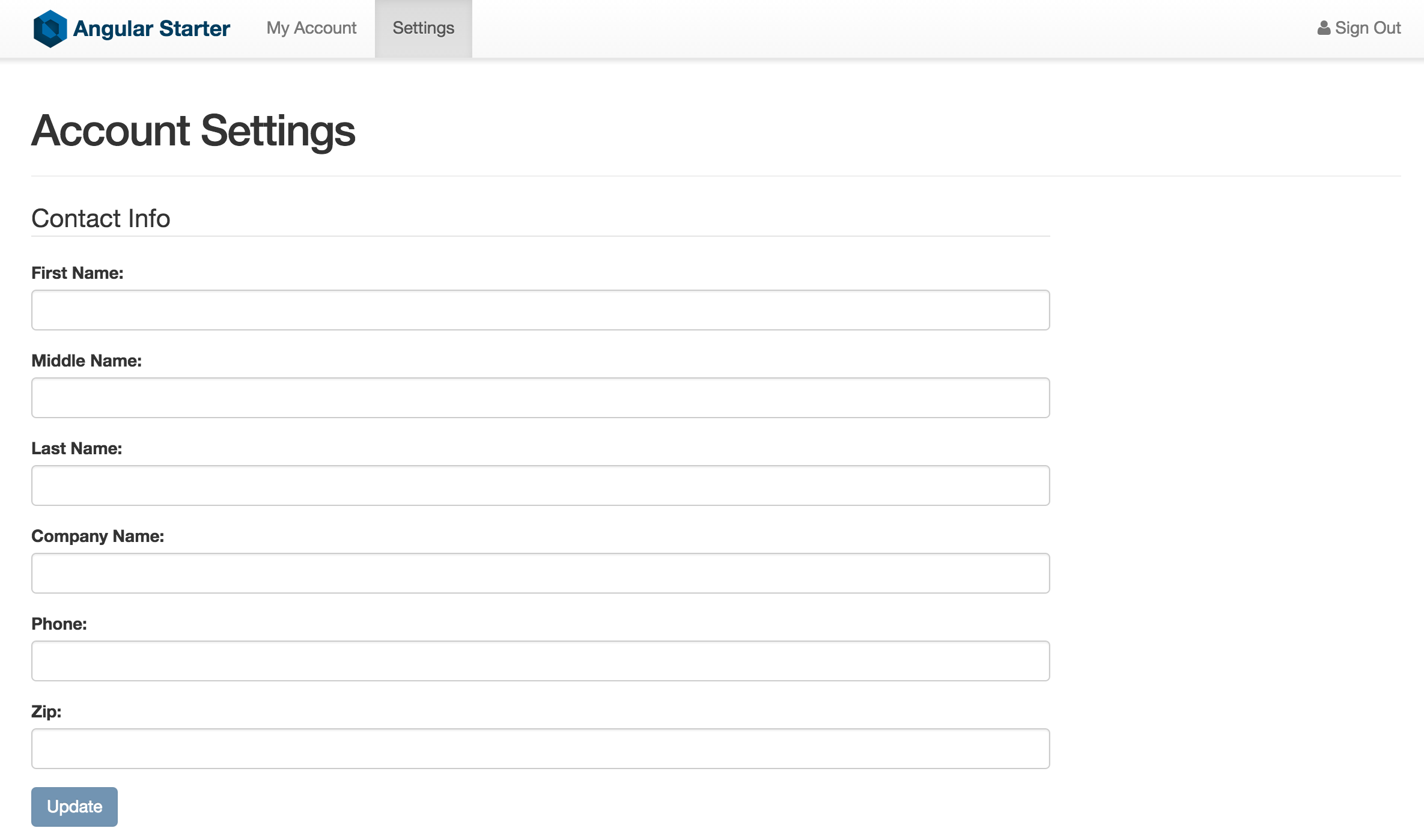Place cursor in the Phone field
Image resolution: width=1424 pixels, height=840 pixels.
(x=540, y=661)
